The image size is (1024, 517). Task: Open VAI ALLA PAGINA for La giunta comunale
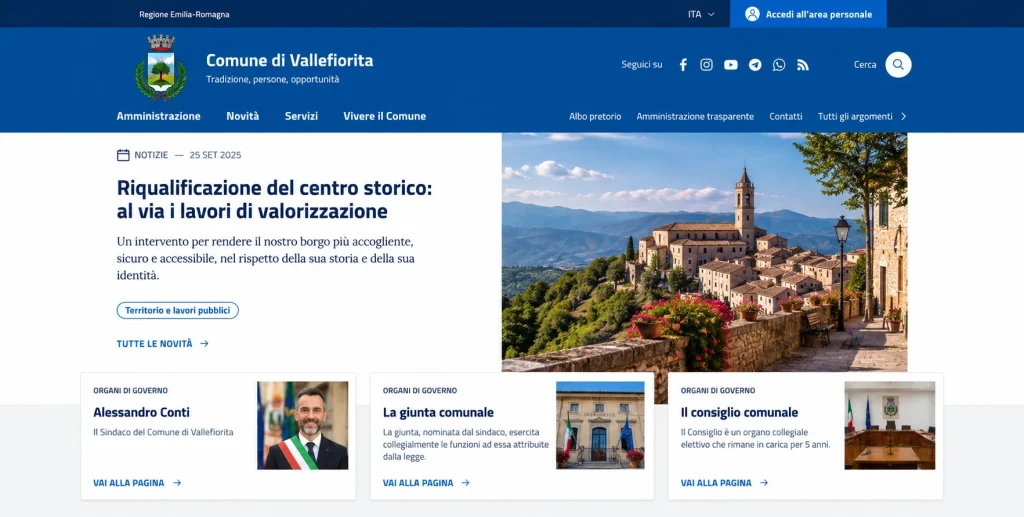point(418,483)
